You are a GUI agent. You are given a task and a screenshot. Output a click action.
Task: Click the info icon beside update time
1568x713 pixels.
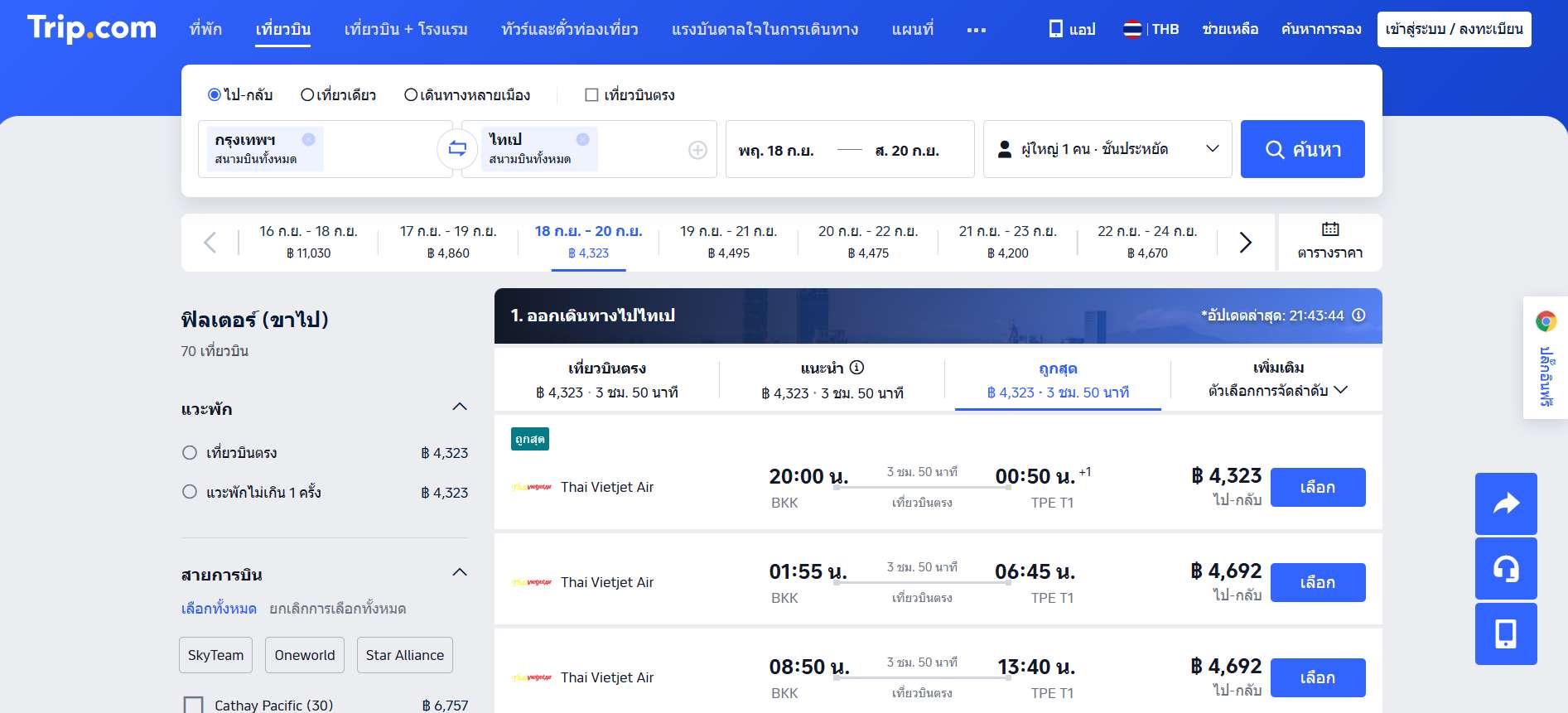click(1358, 316)
